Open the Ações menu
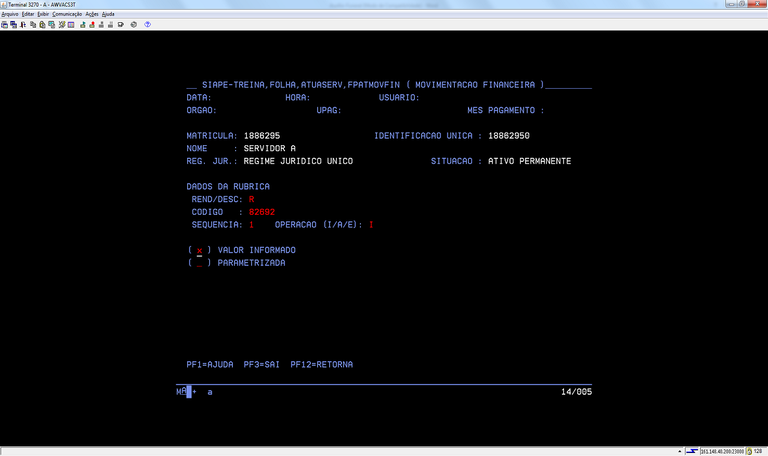 [92, 14]
